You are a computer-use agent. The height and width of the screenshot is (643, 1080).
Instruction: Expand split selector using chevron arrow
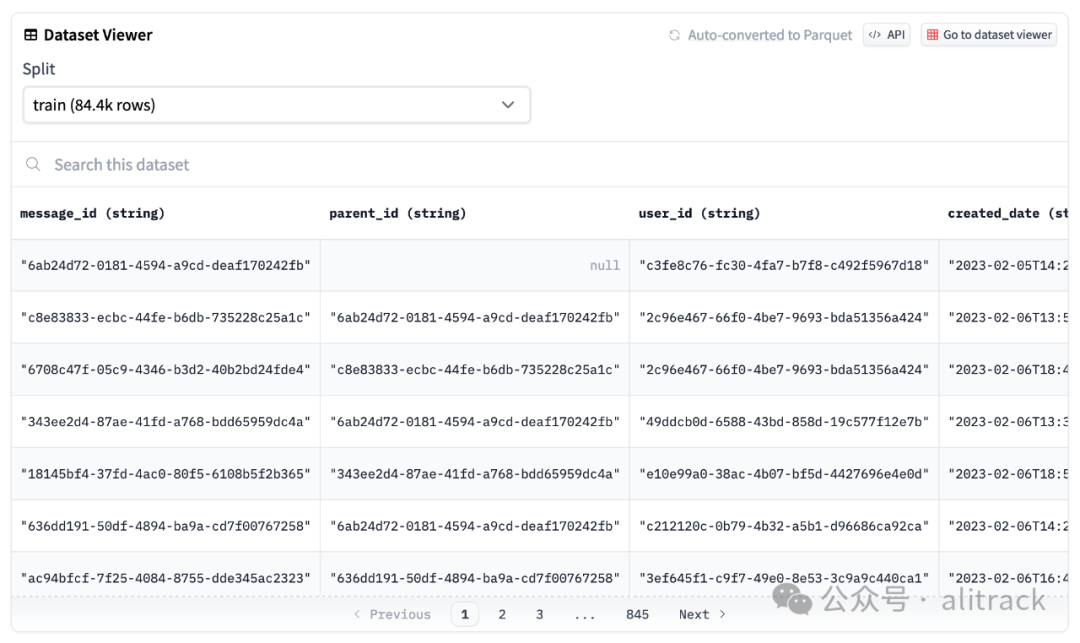tap(508, 105)
